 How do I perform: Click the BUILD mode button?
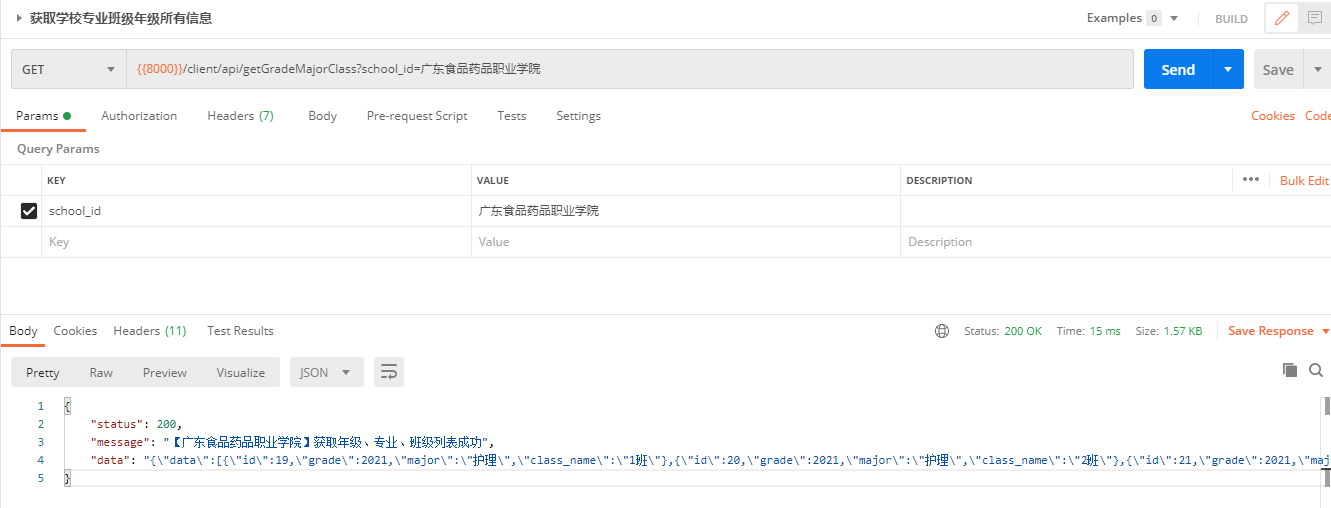click(x=1231, y=19)
